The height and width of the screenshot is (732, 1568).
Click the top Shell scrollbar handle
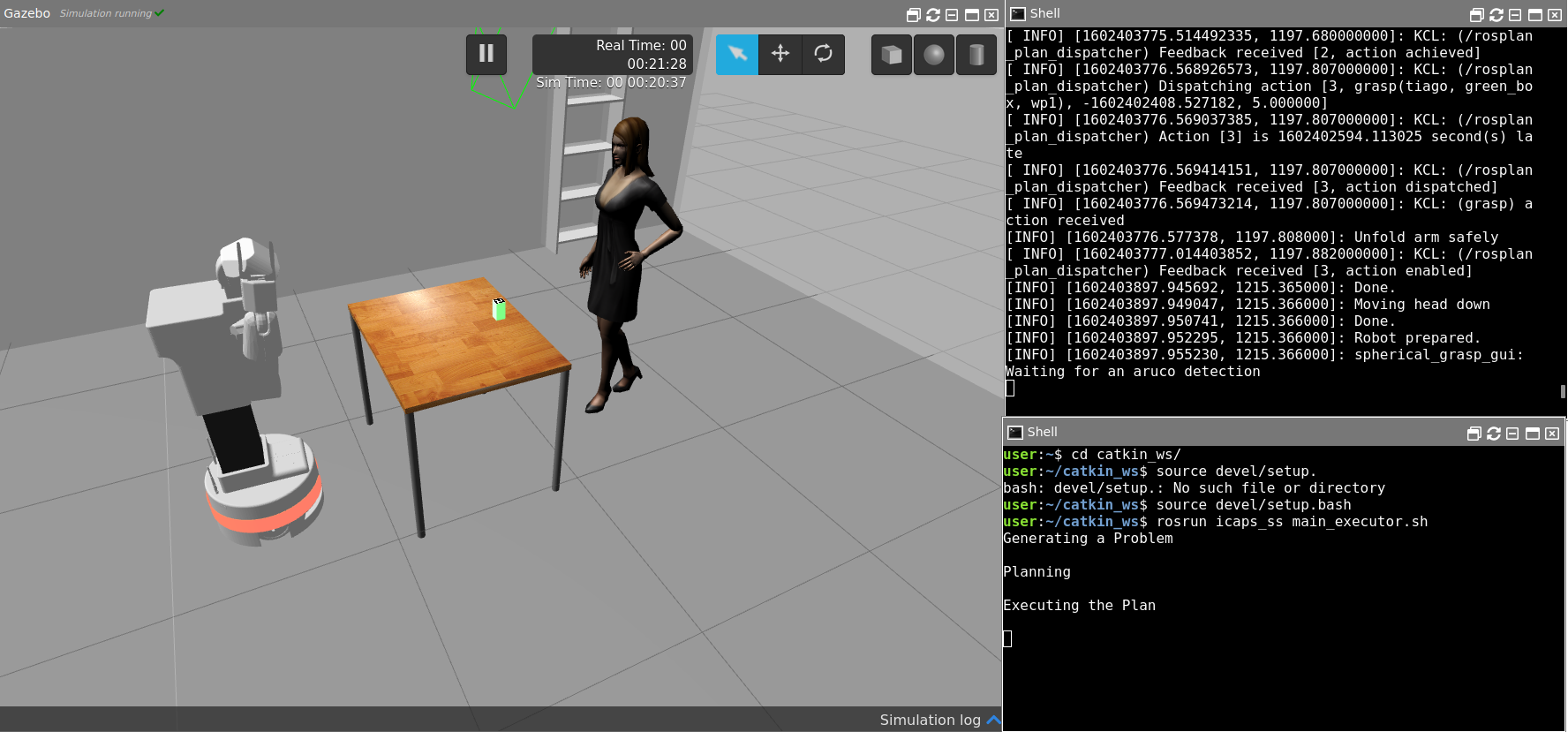point(1563,391)
